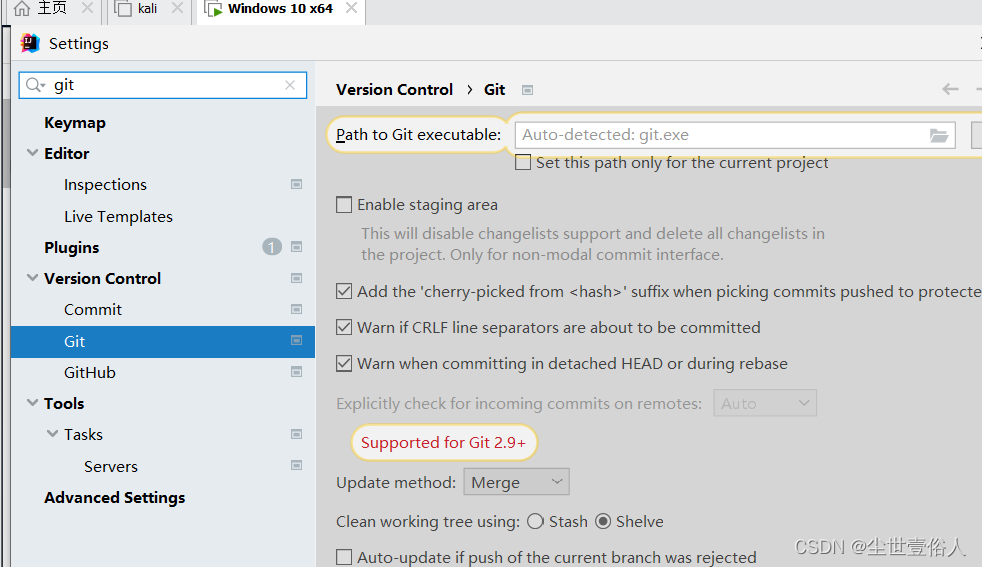The width and height of the screenshot is (982, 567).
Task: Collapse the Tasks tree node
Action: (x=53, y=434)
